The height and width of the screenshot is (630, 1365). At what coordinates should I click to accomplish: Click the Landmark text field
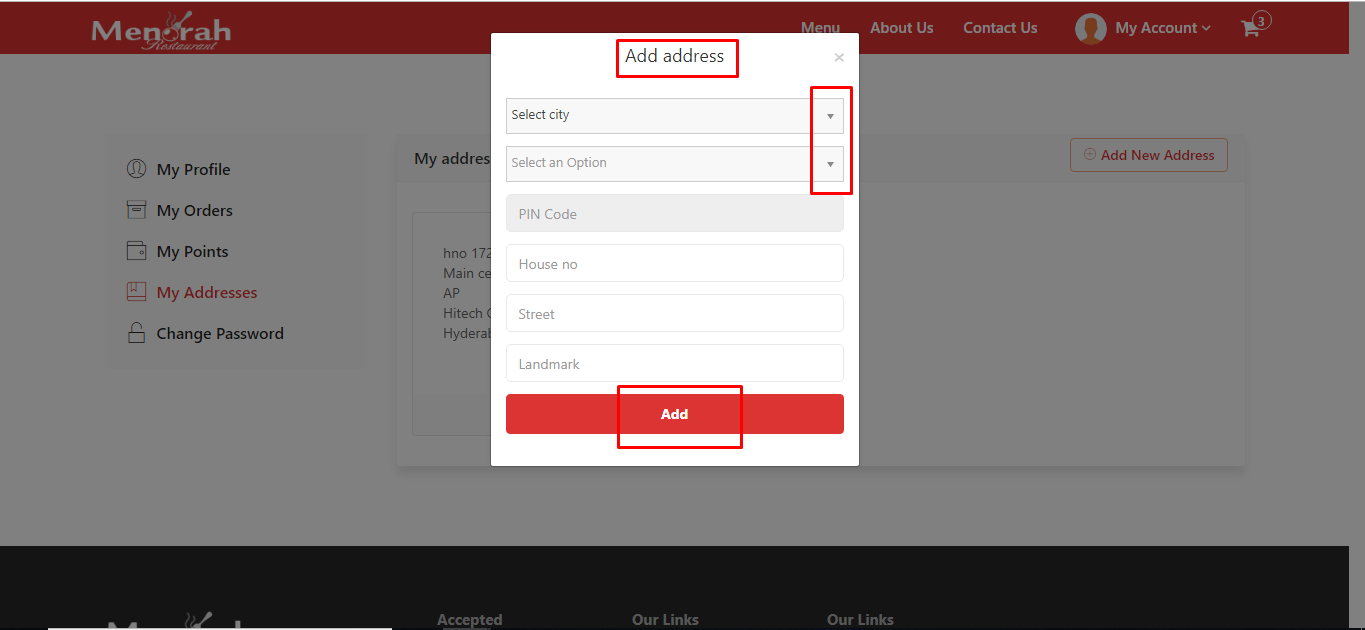point(674,364)
